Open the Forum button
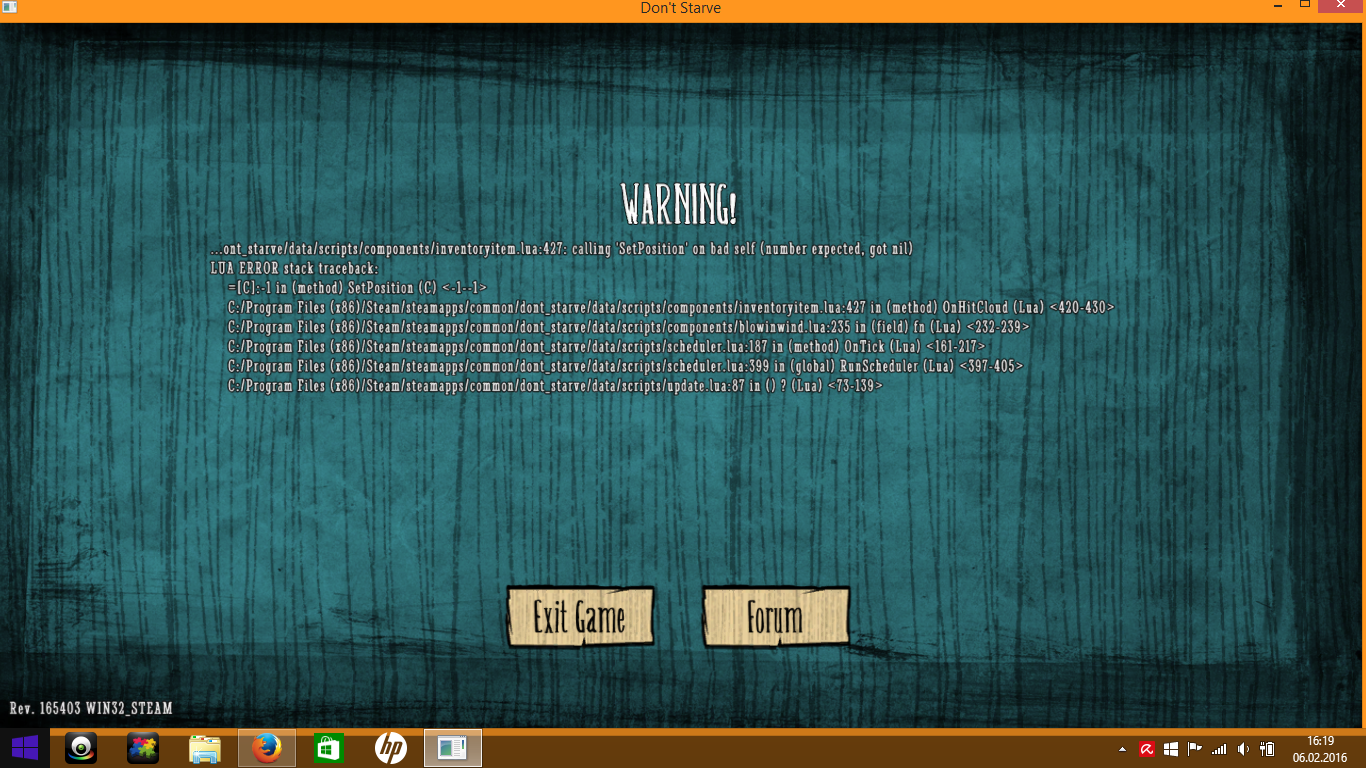Screen dimensions: 1366x768 pyautogui.click(x=775, y=617)
